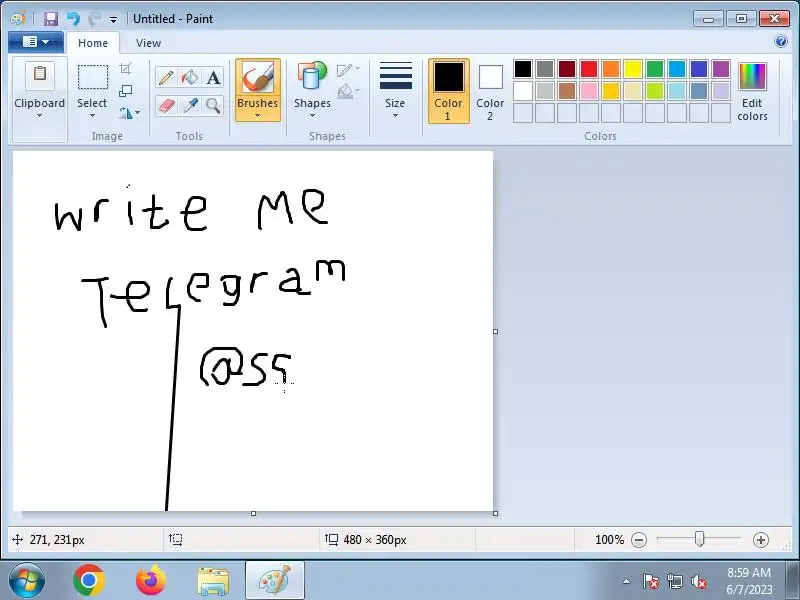Pick the green color swatch
This screenshot has width=800, height=600.
coord(655,69)
